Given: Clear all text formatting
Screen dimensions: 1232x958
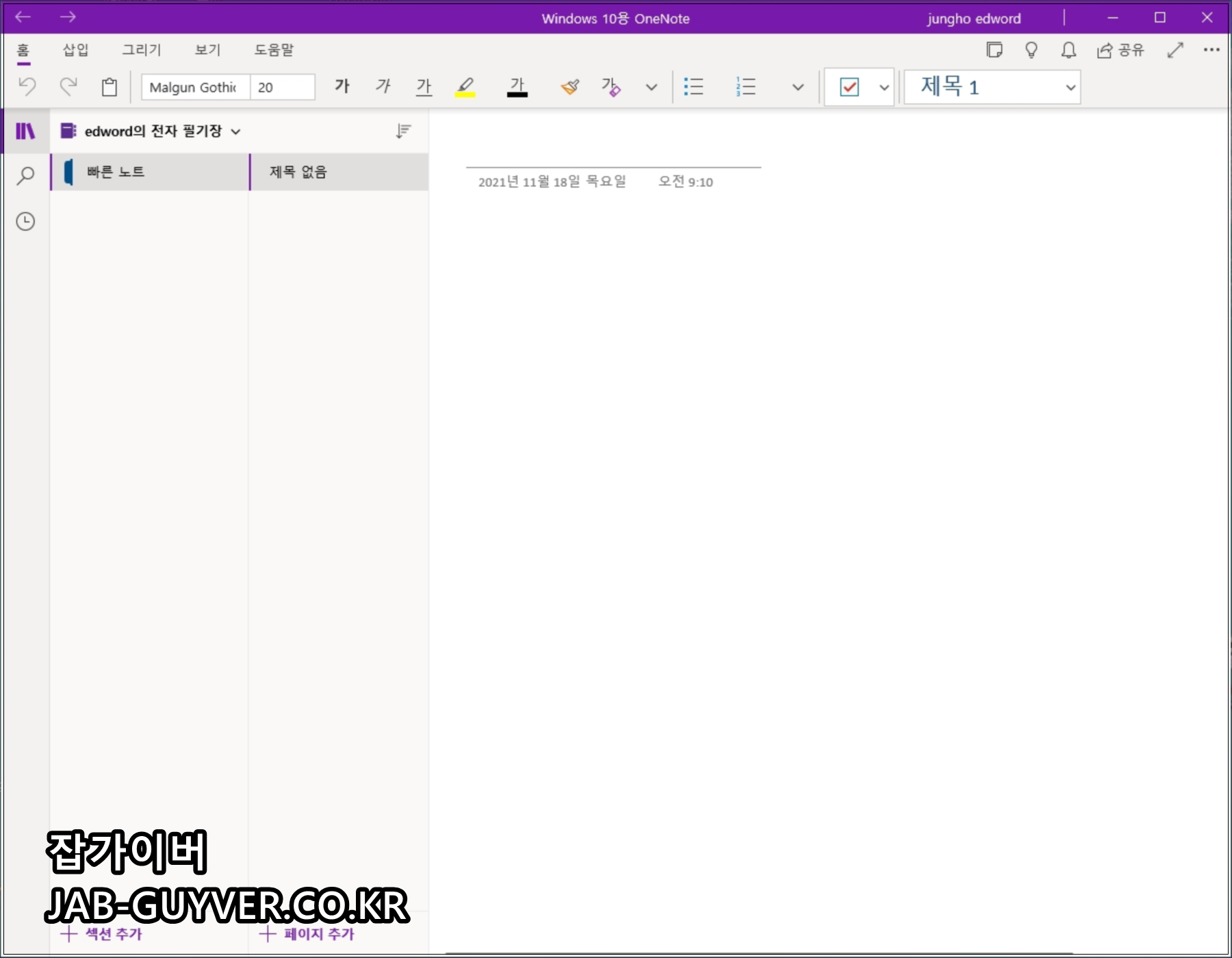Looking at the screenshot, I should point(611,87).
